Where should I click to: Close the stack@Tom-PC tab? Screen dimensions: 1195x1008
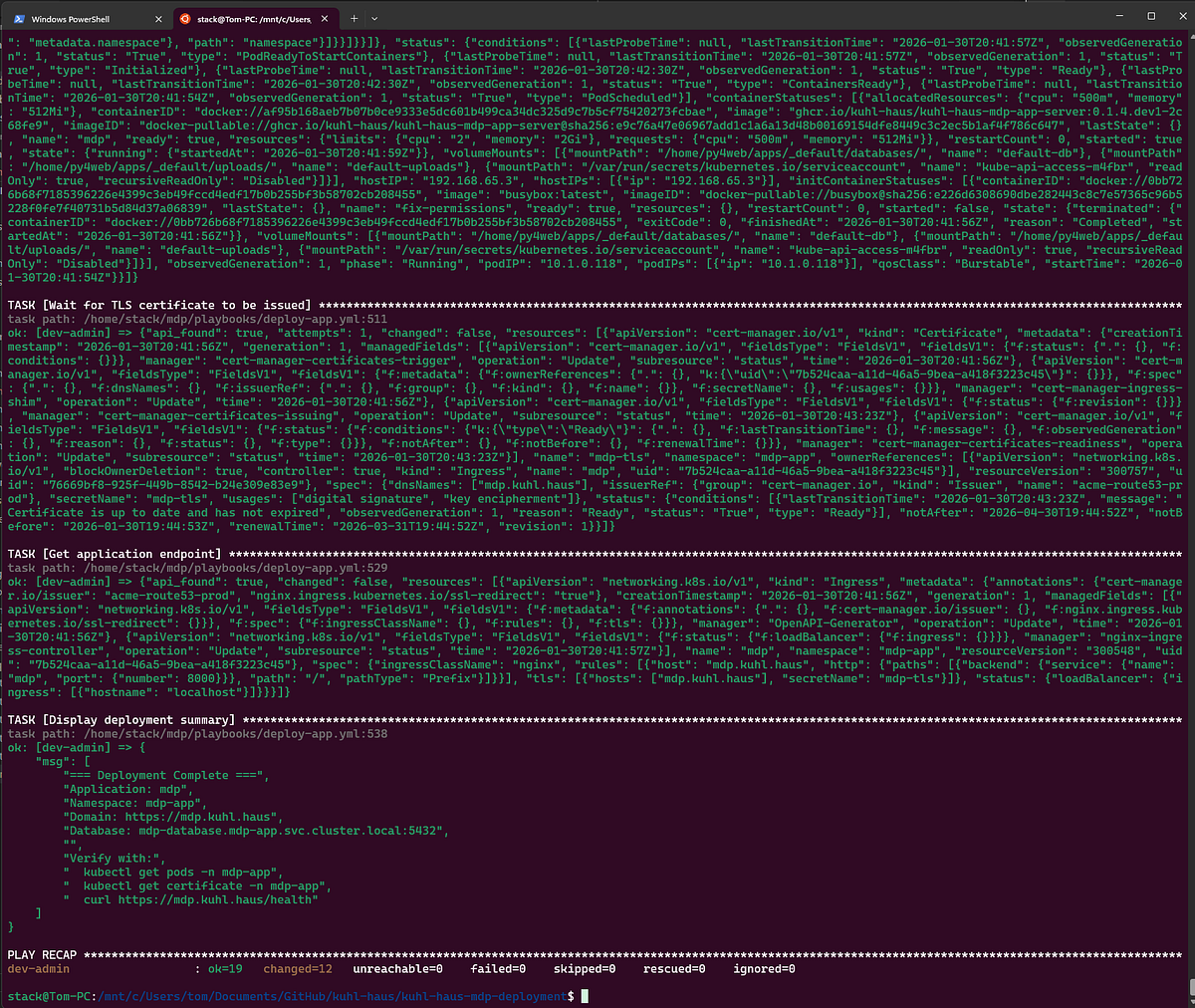(328, 19)
